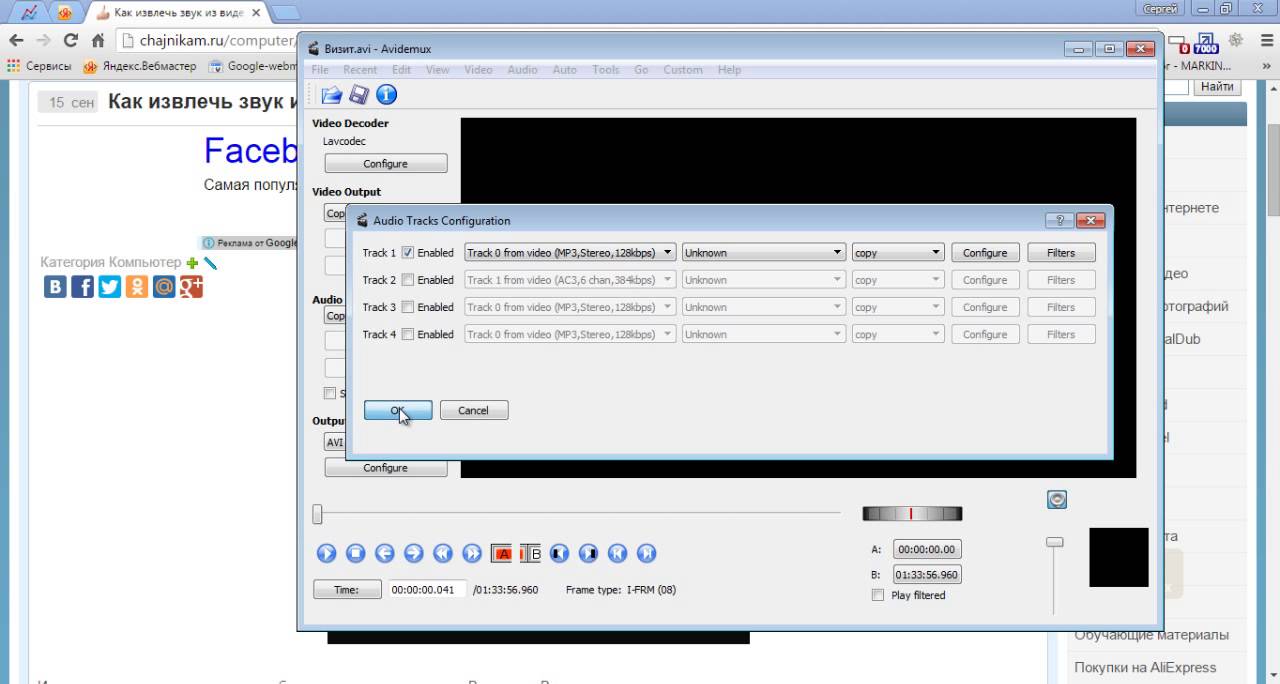Viewport: 1280px width, 684px height.
Task: Go to last frame button
Action: click(647, 553)
